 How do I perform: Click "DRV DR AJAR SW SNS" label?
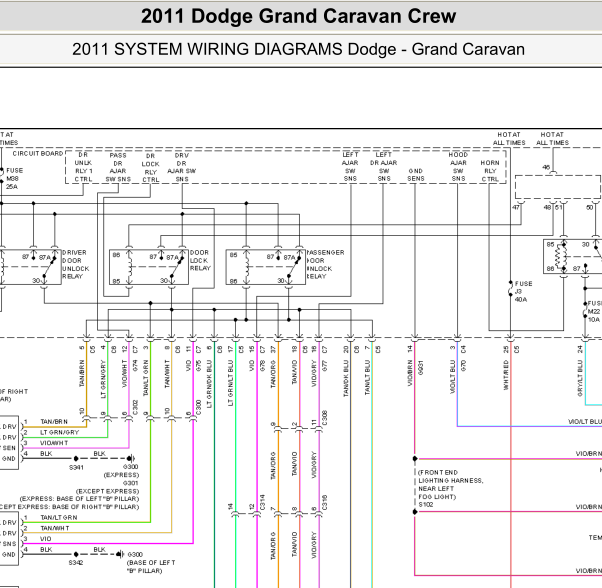[182, 167]
